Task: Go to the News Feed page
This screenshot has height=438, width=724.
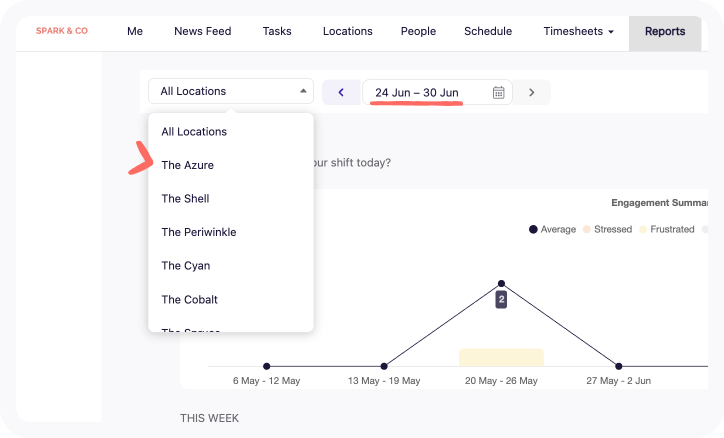Action: coord(203,31)
